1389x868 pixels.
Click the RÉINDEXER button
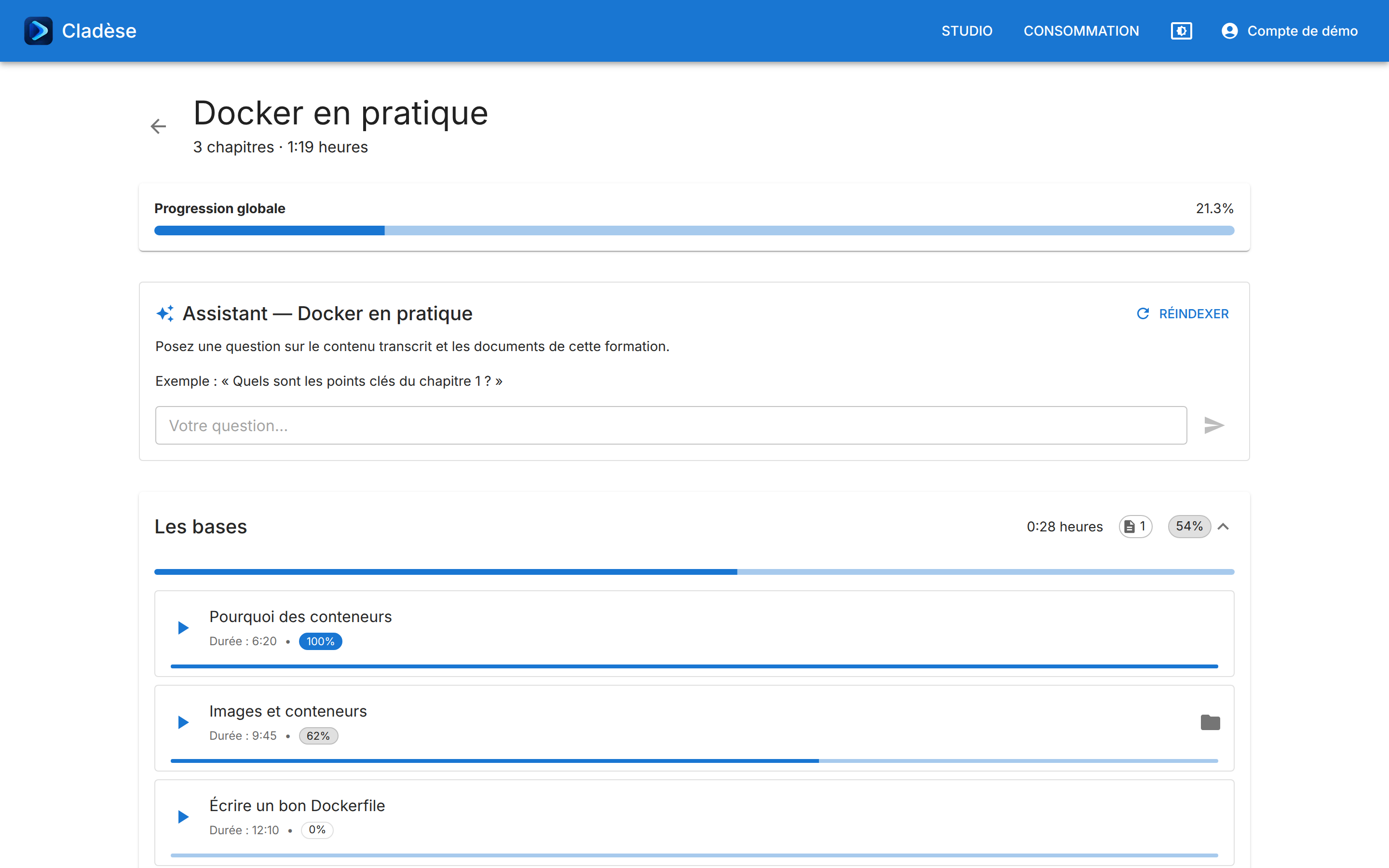(x=1183, y=313)
